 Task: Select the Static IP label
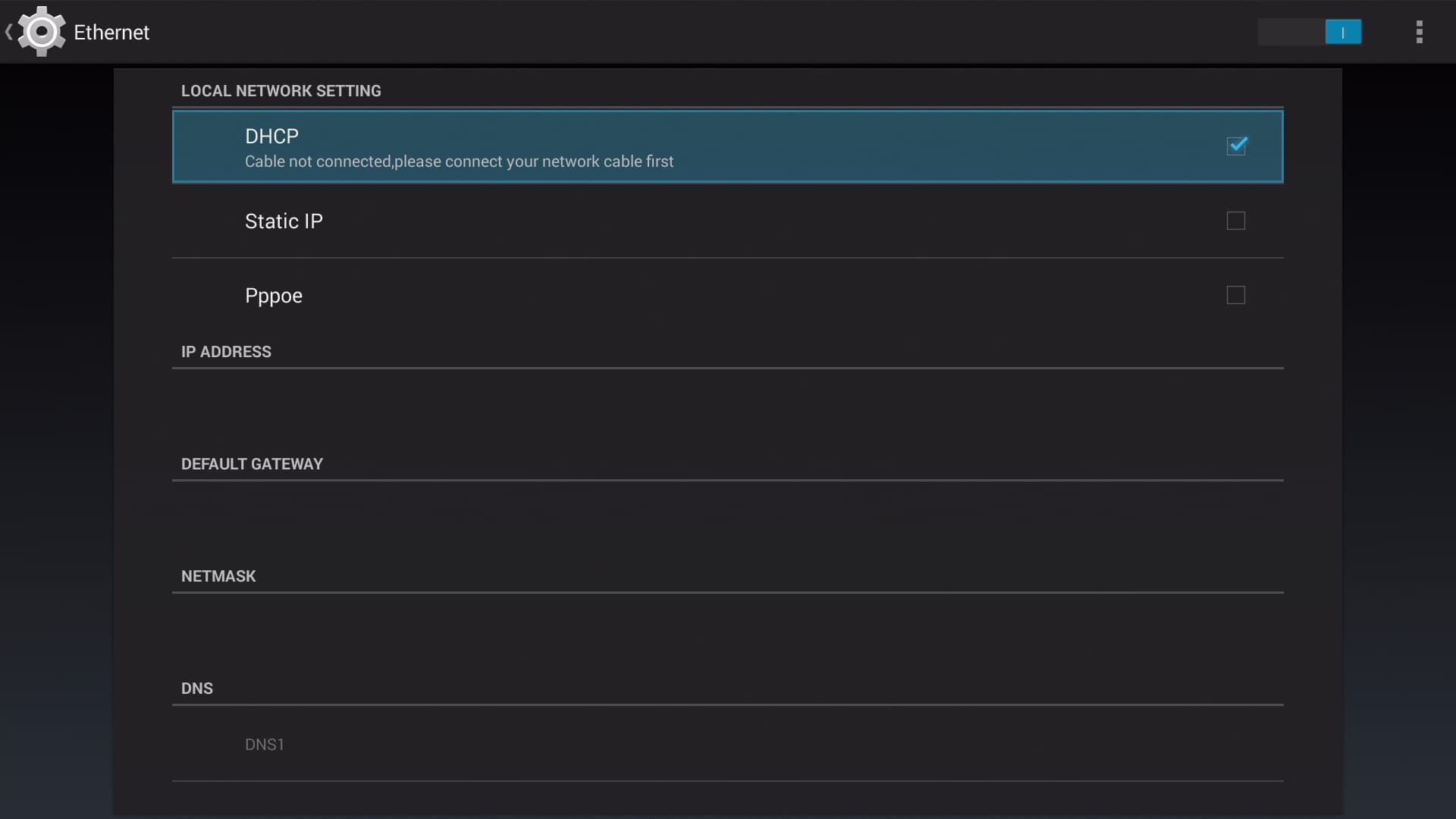[x=284, y=221]
